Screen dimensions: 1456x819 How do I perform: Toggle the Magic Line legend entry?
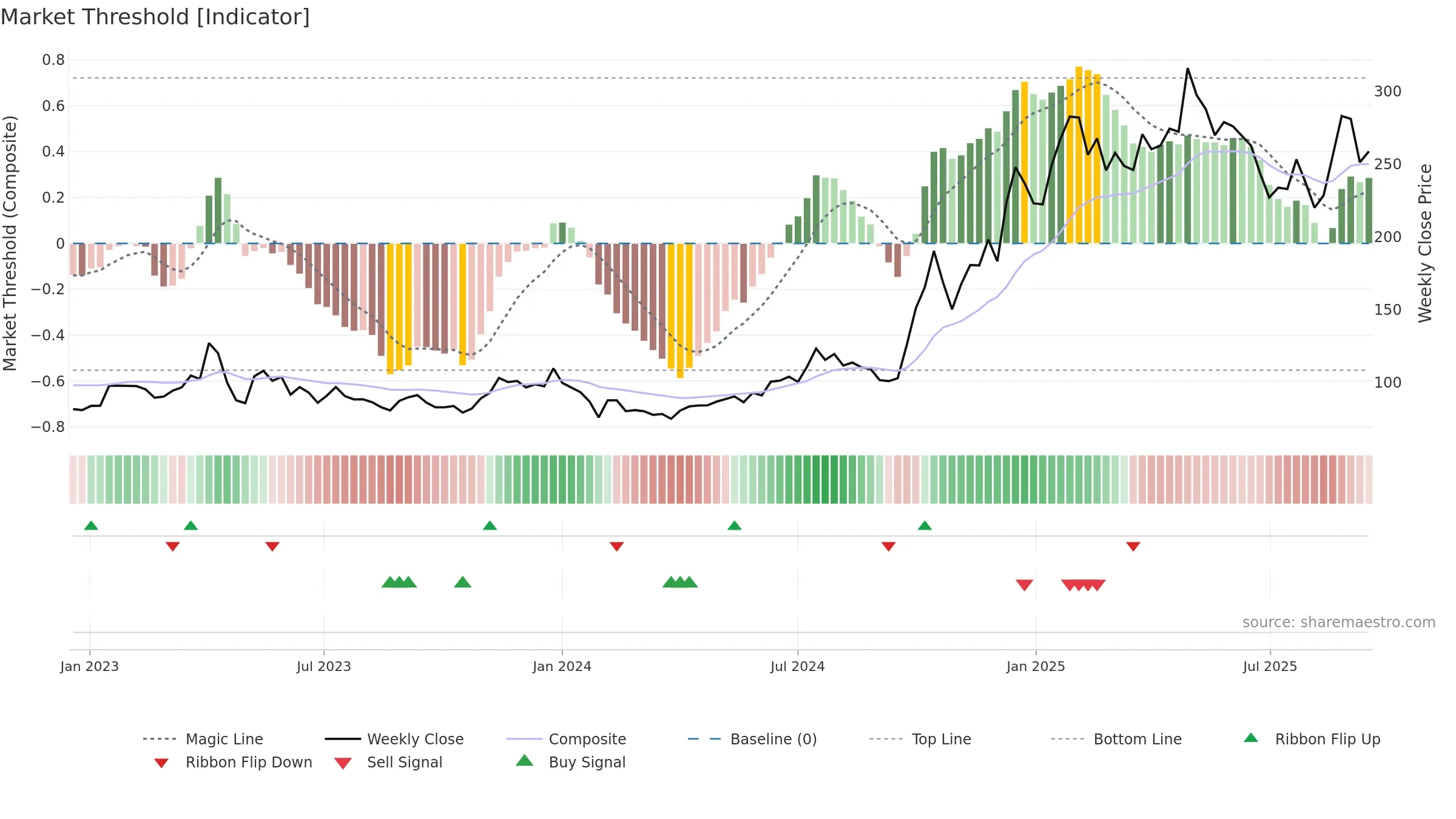[x=203, y=739]
